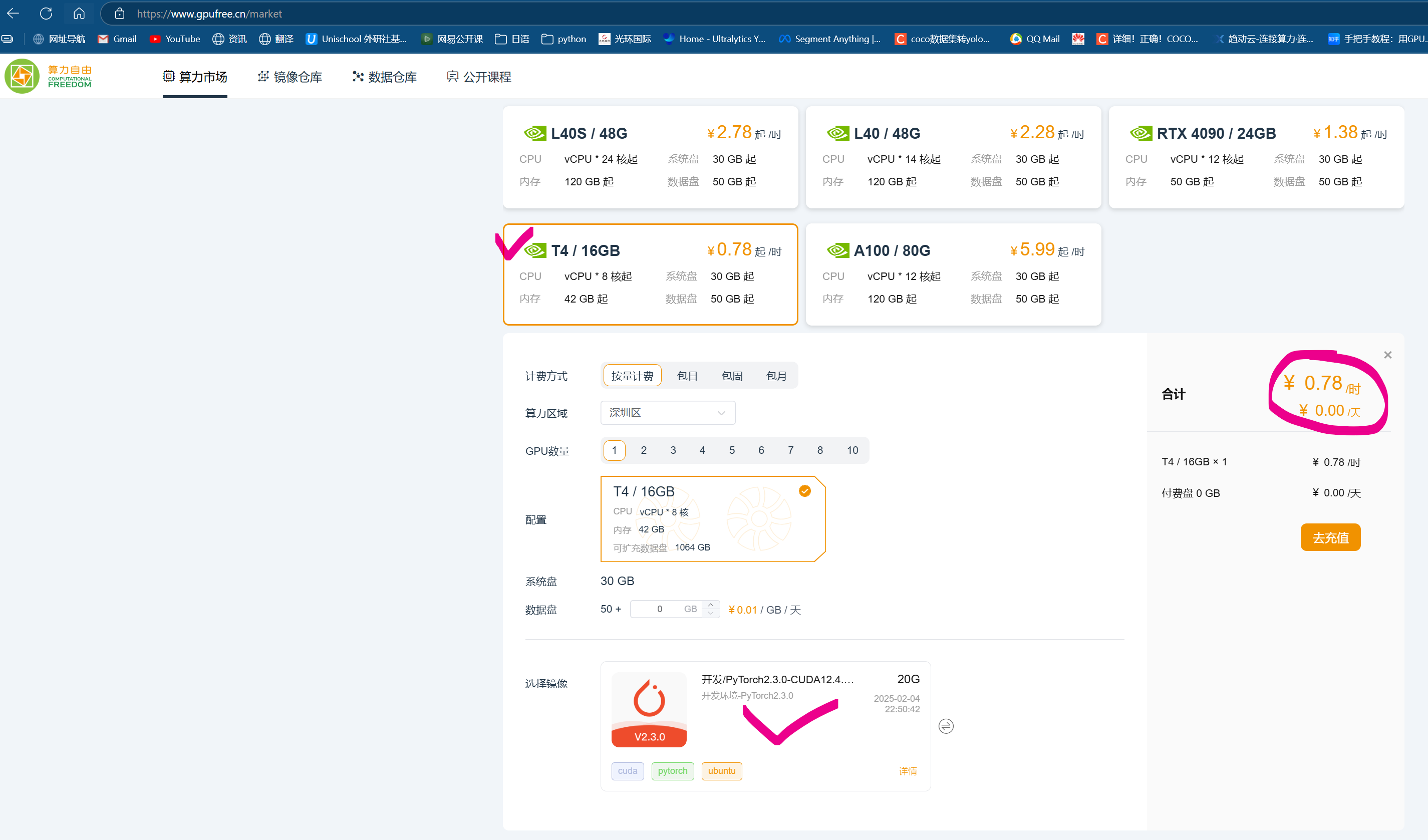Click the 算力自由 Freedom logo

(x=48, y=76)
